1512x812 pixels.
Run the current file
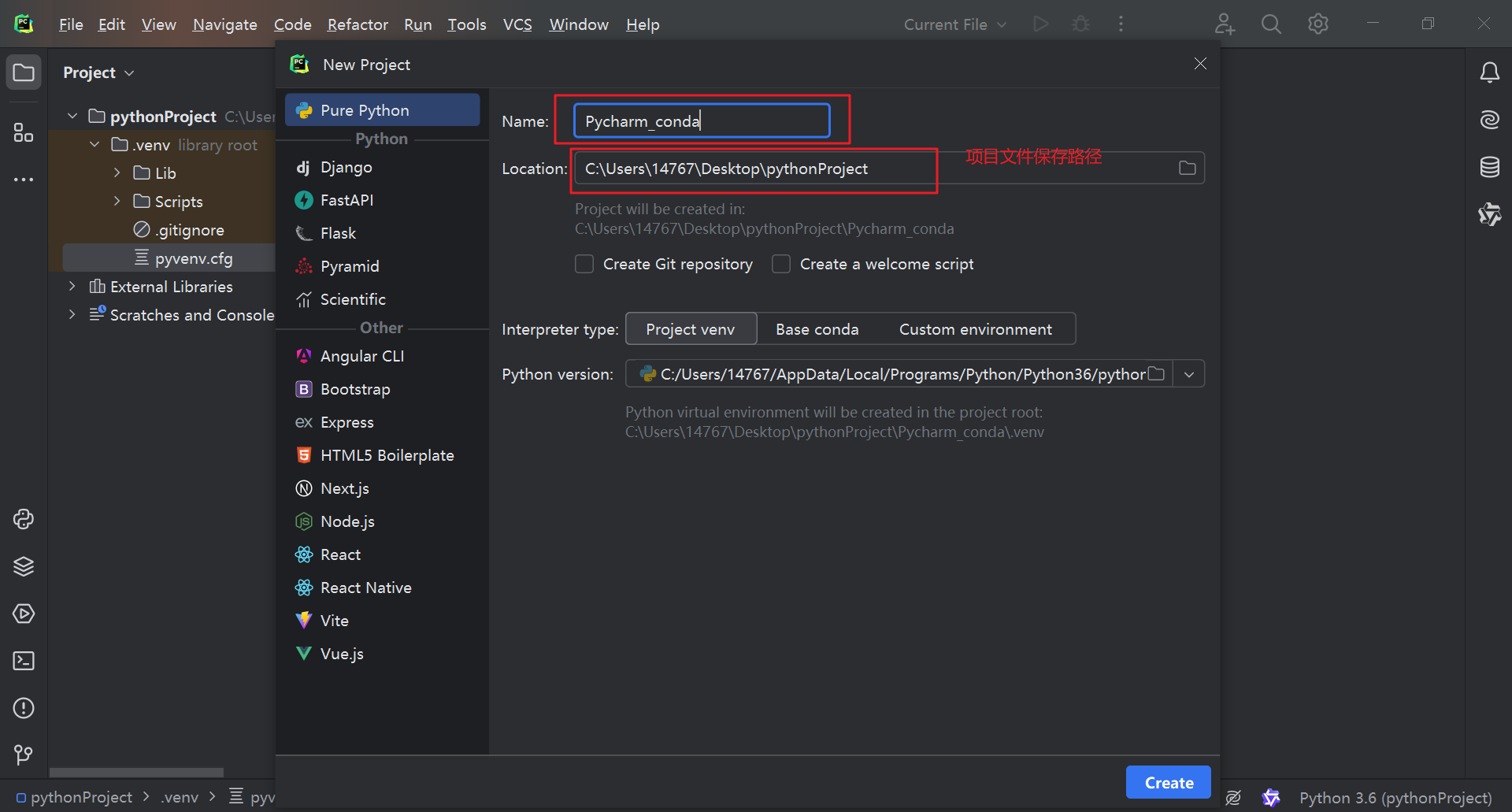(x=1041, y=24)
